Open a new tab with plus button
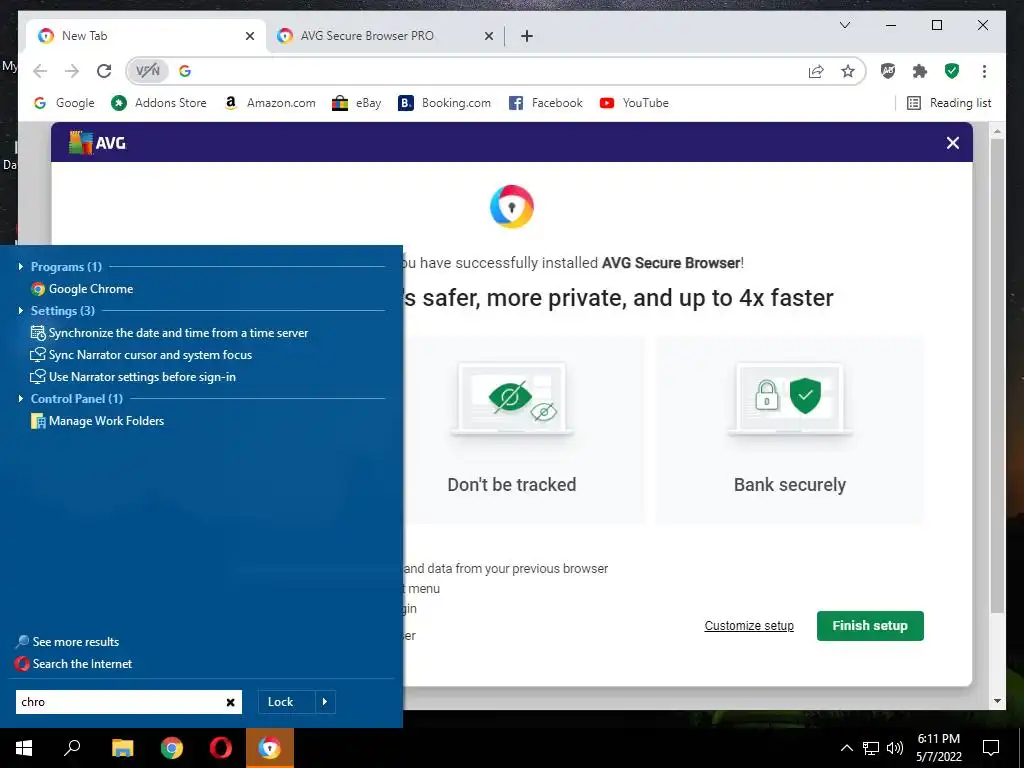The width and height of the screenshot is (1024, 768). [527, 36]
